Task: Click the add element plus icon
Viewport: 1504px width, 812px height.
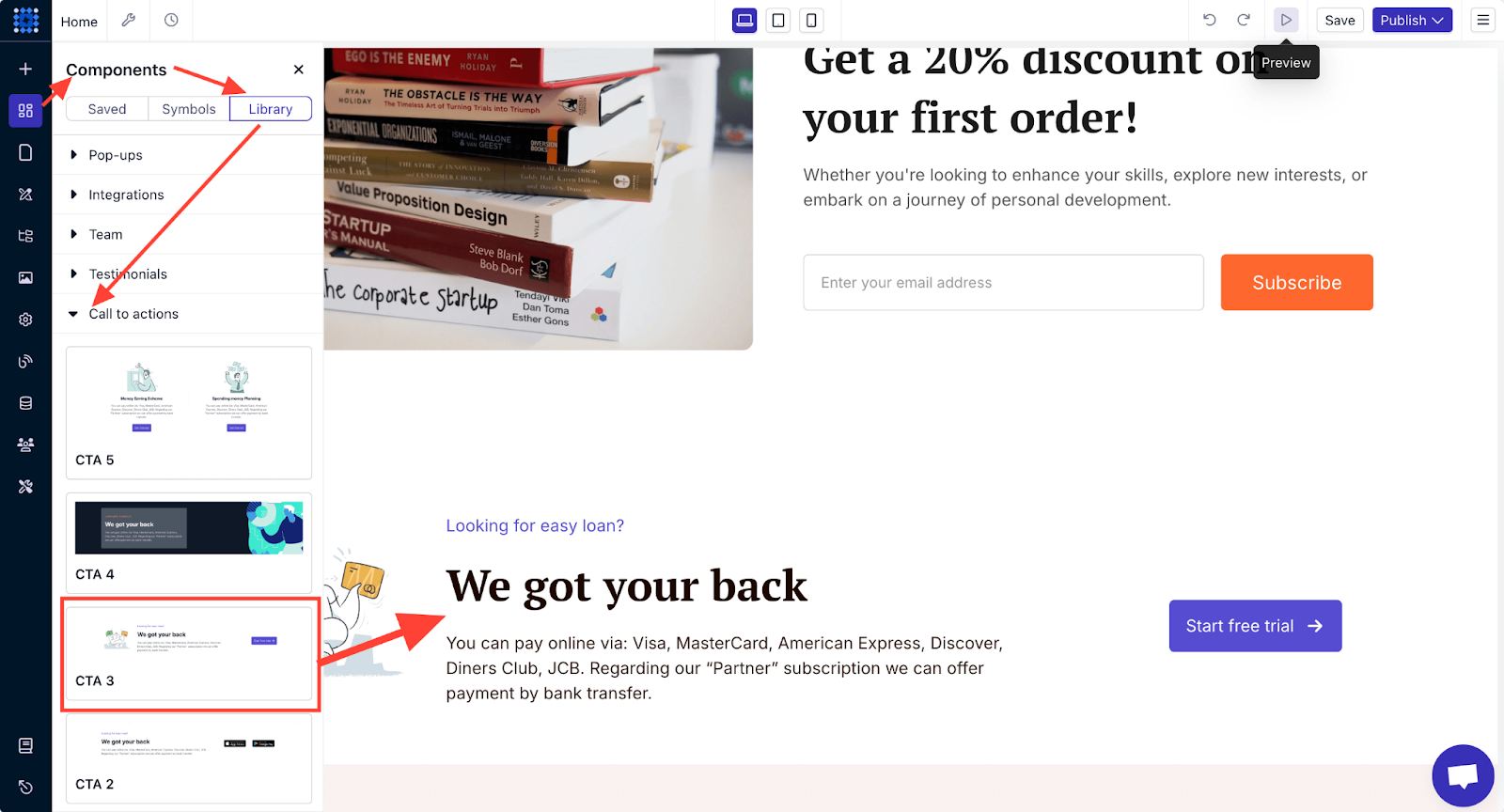Action: pyautogui.click(x=25, y=69)
